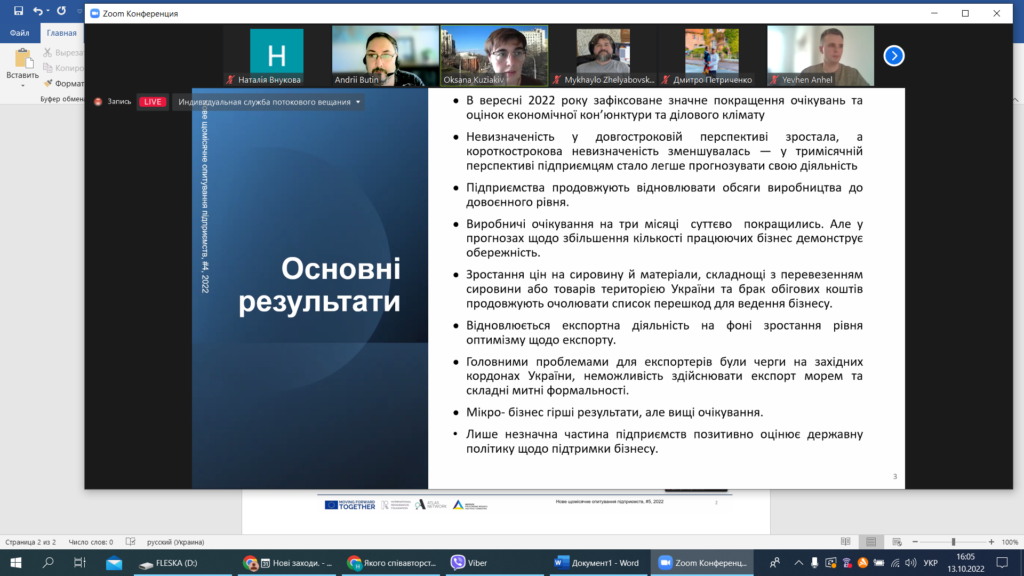Switch Word to Read Mode view
This screenshot has height=576, width=1024.
(x=846, y=541)
